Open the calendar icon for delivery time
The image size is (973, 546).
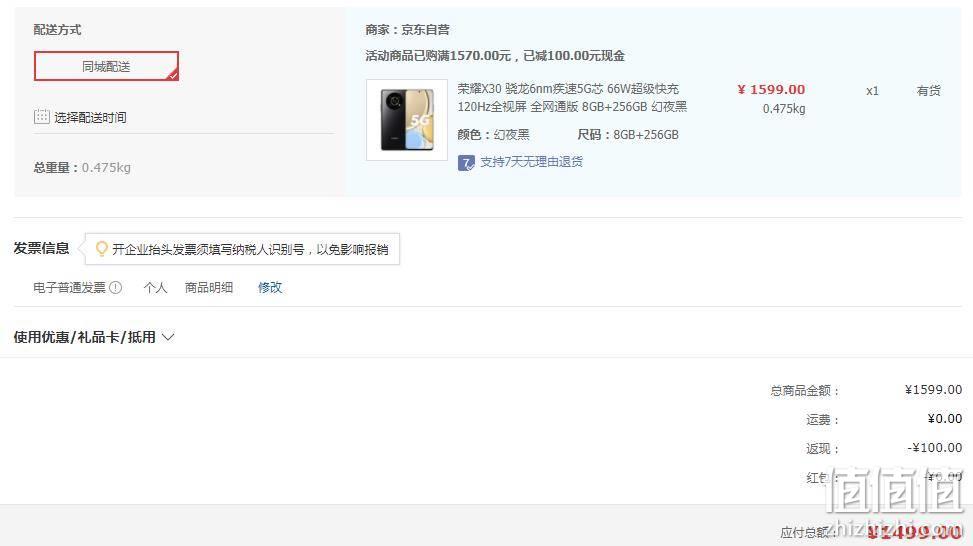[42, 117]
